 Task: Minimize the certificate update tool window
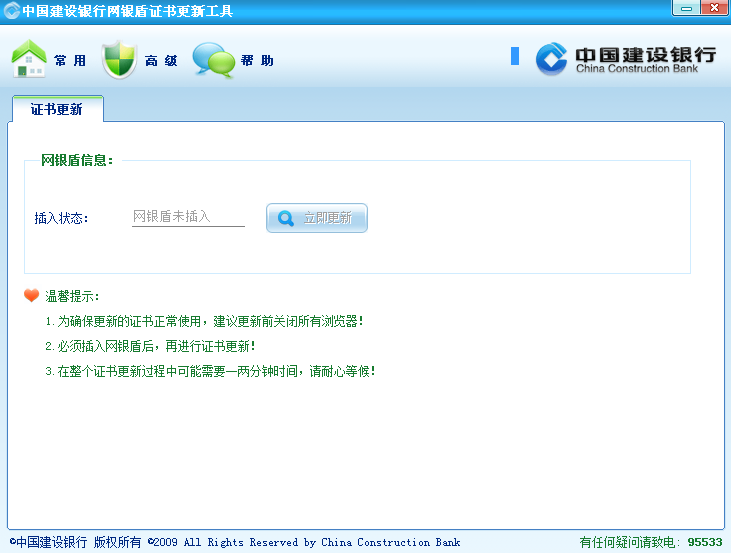click(x=686, y=8)
